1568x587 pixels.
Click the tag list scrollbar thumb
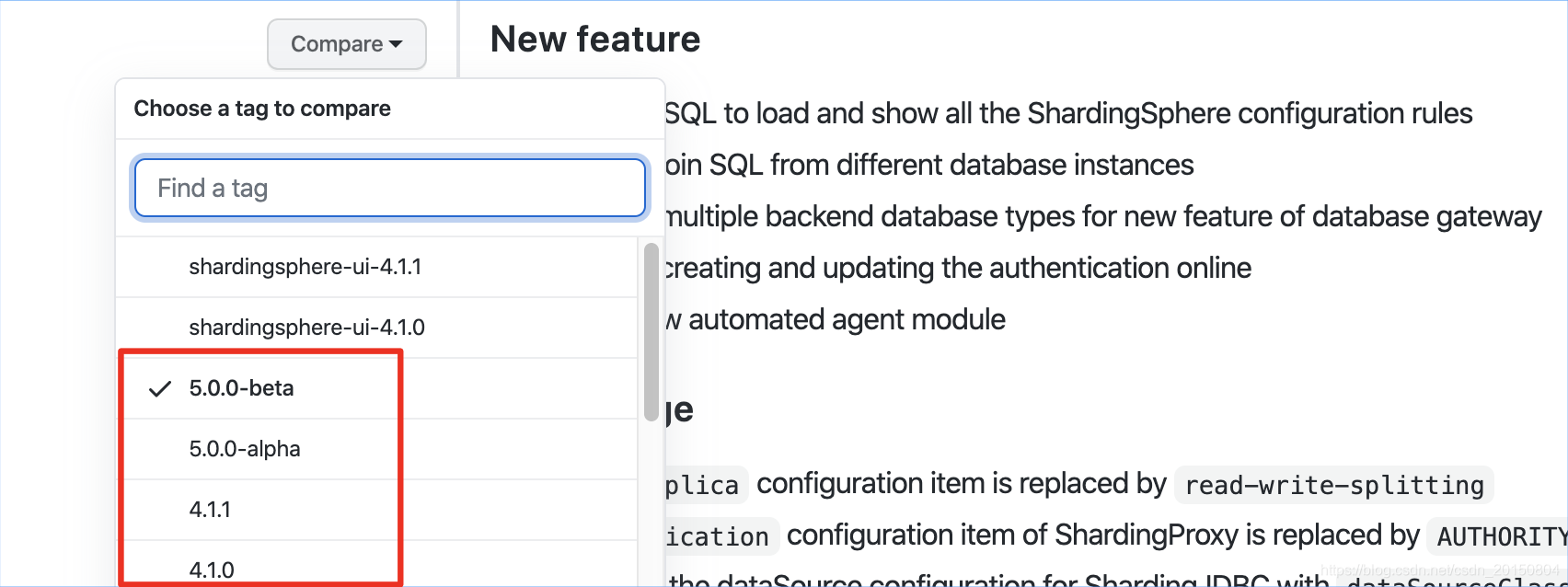[x=651, y=331]
